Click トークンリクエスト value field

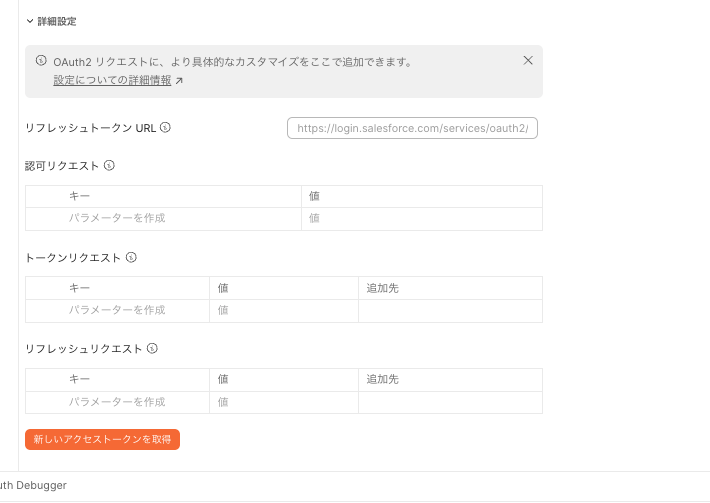(284, 311)
